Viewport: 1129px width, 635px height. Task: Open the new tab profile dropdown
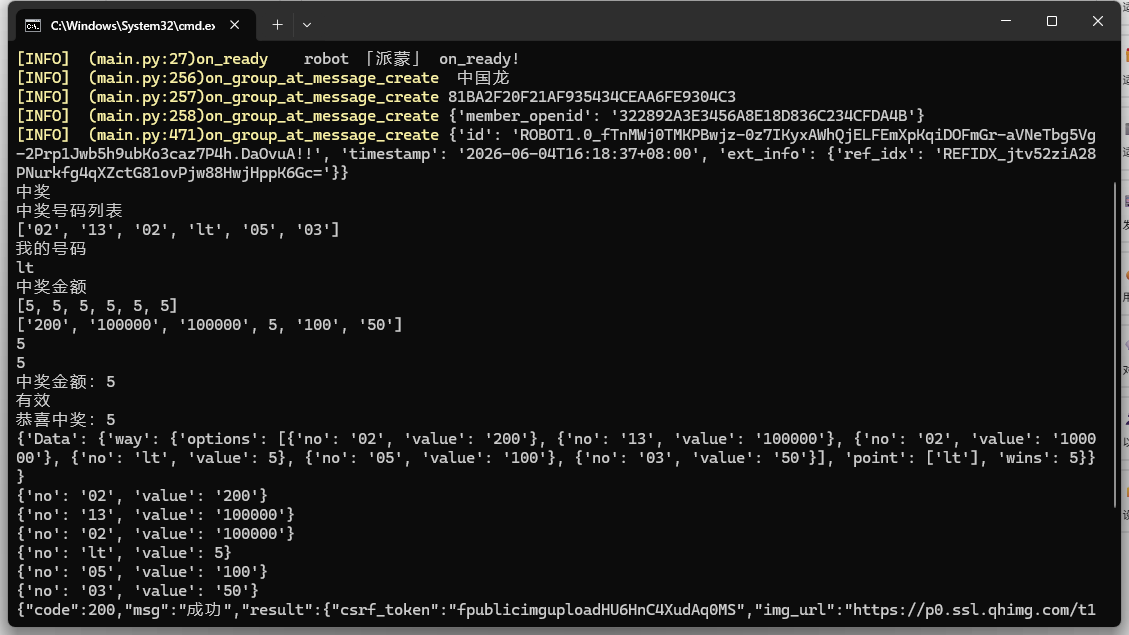pyautogui.click(x=307, y=24)
